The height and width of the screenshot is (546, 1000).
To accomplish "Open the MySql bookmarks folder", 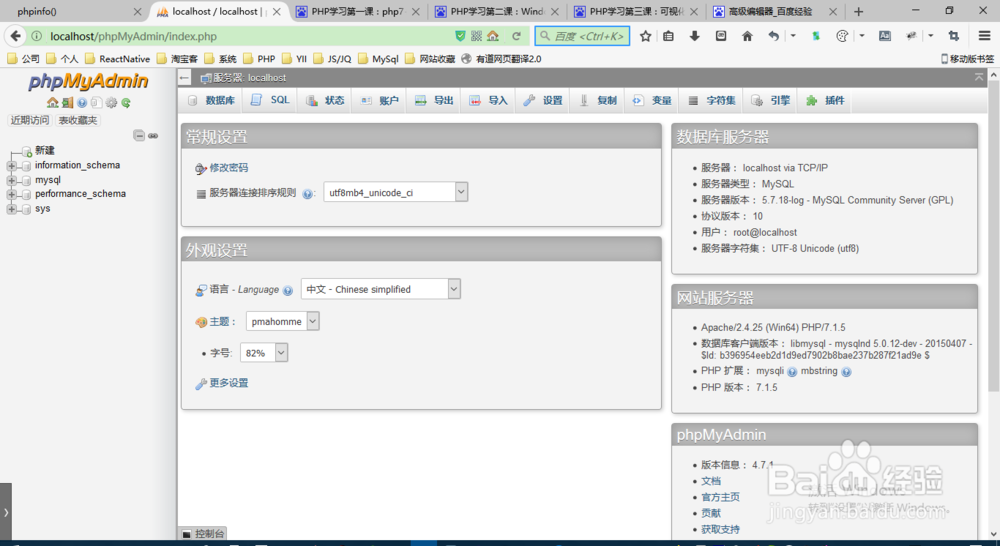I will 378,59.
